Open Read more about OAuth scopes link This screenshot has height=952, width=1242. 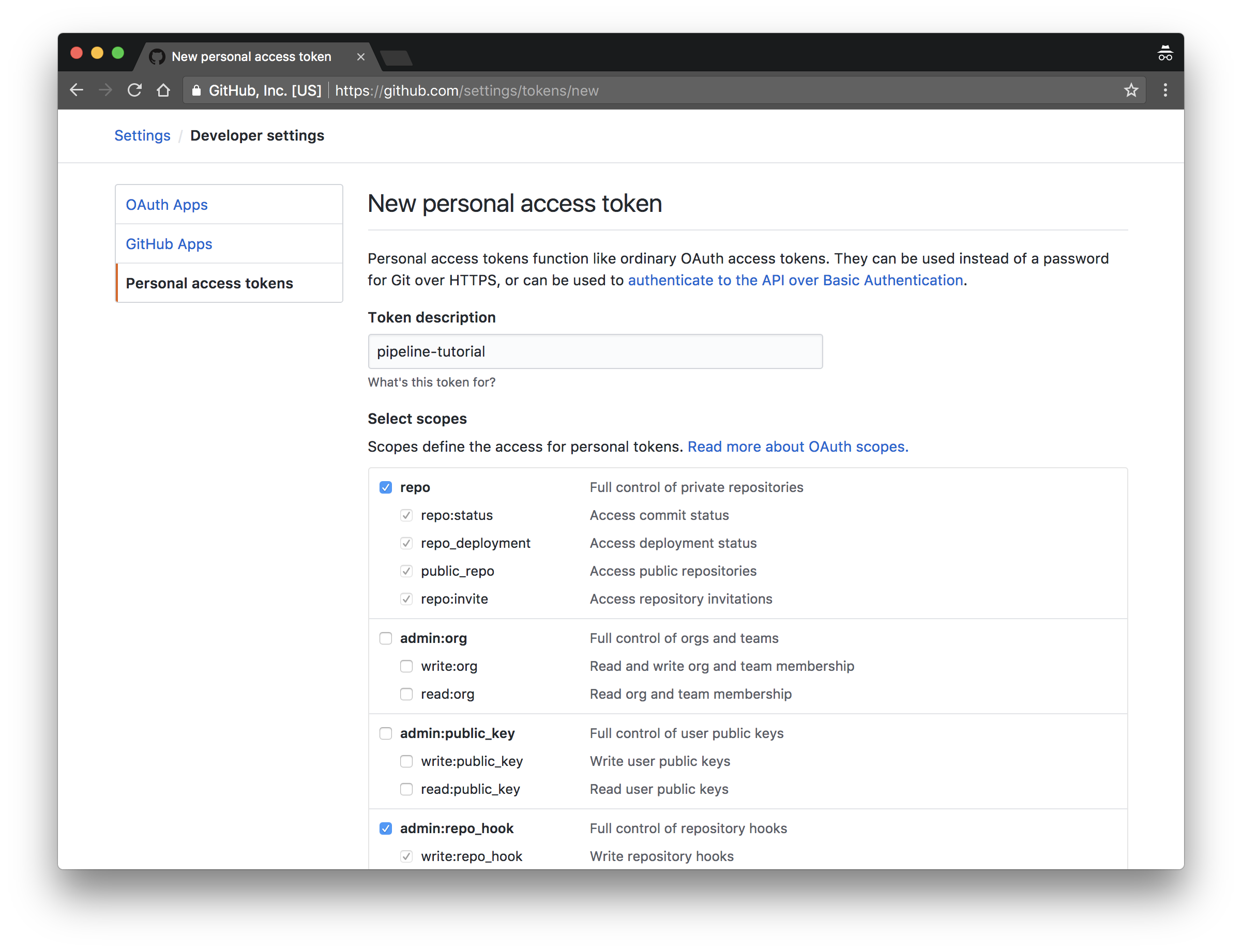pos(798,447)
